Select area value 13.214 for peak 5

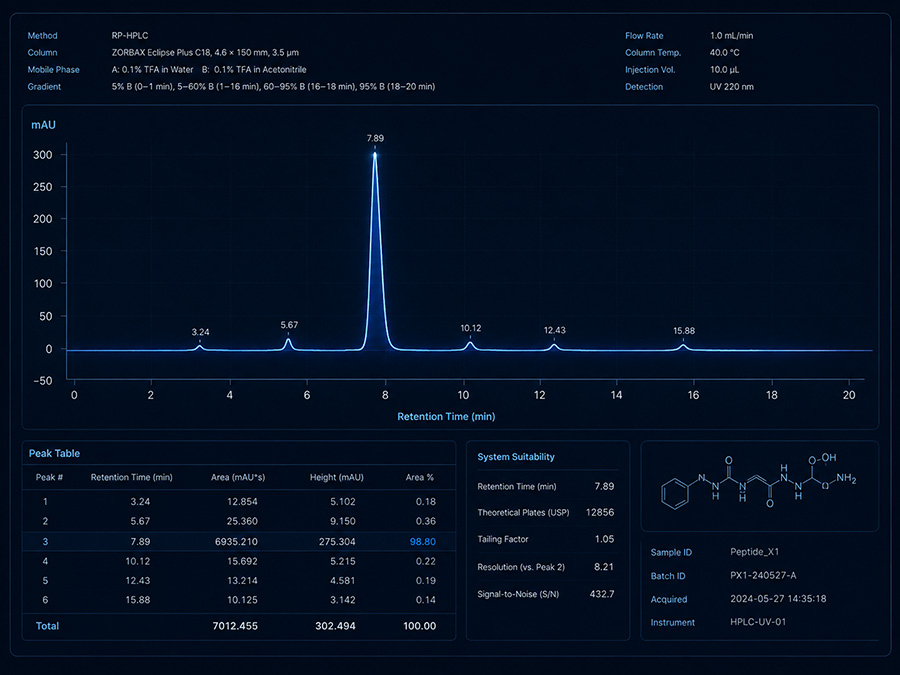click(x=242, y=581)
